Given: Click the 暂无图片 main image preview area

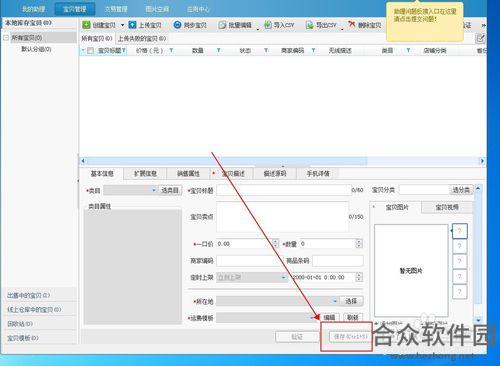Looking at the screenshot, I should [x=411, y=270].
